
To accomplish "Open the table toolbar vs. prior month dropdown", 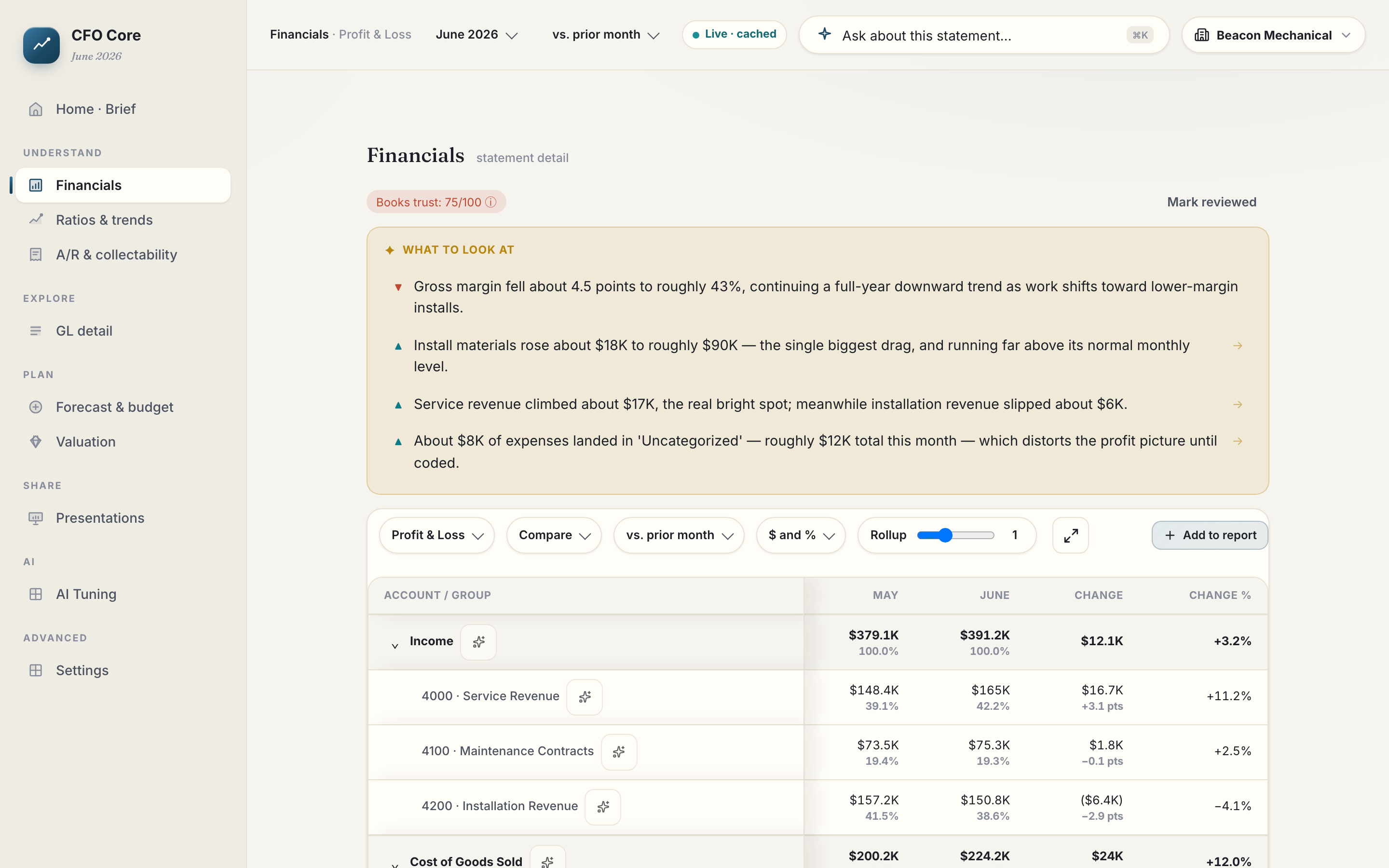I will (x=679, y=535).
